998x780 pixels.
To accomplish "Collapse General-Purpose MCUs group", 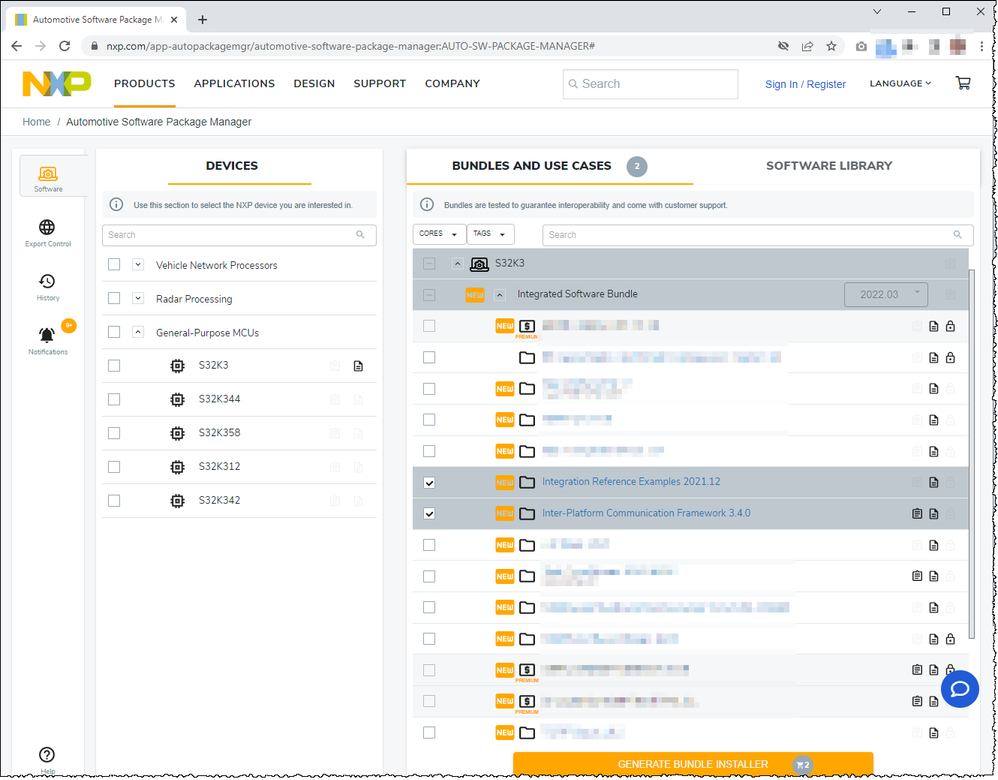I will 138,332.
